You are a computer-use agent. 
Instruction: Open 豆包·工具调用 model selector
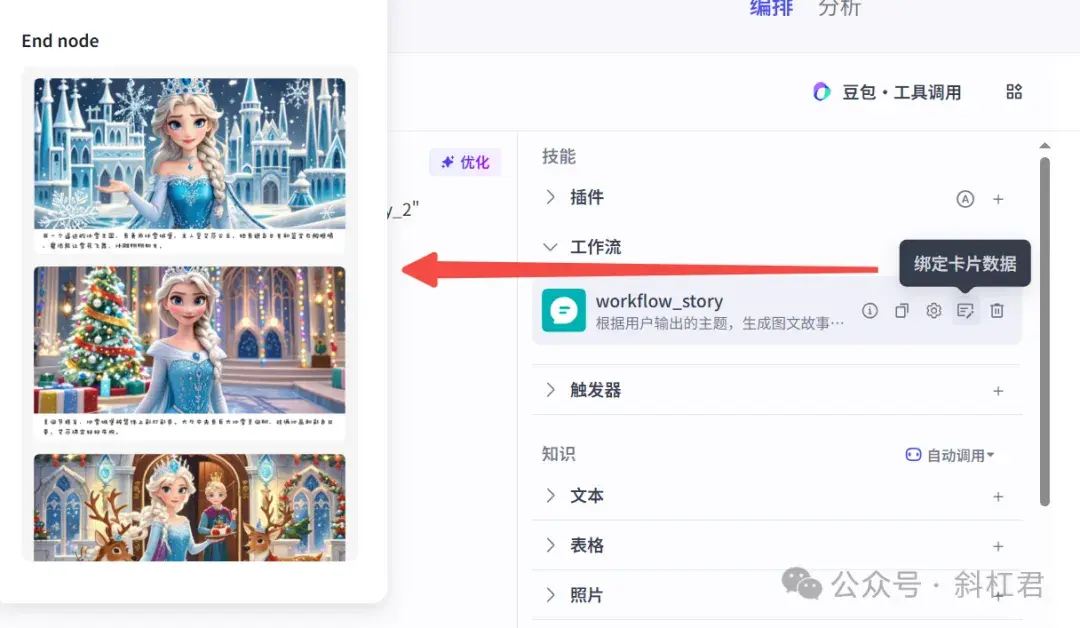coord(887,92)
